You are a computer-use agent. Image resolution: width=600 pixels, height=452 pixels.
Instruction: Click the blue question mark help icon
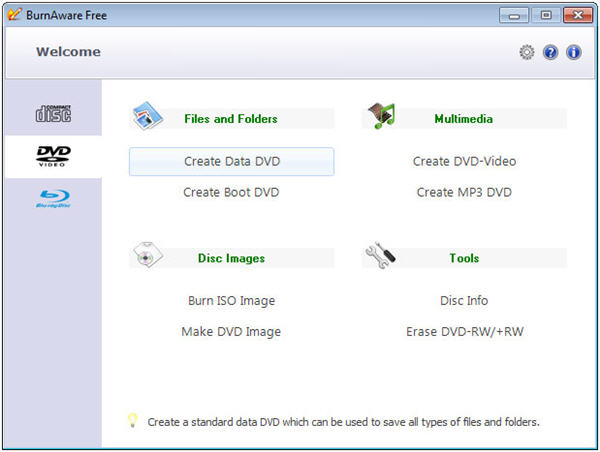550,52
